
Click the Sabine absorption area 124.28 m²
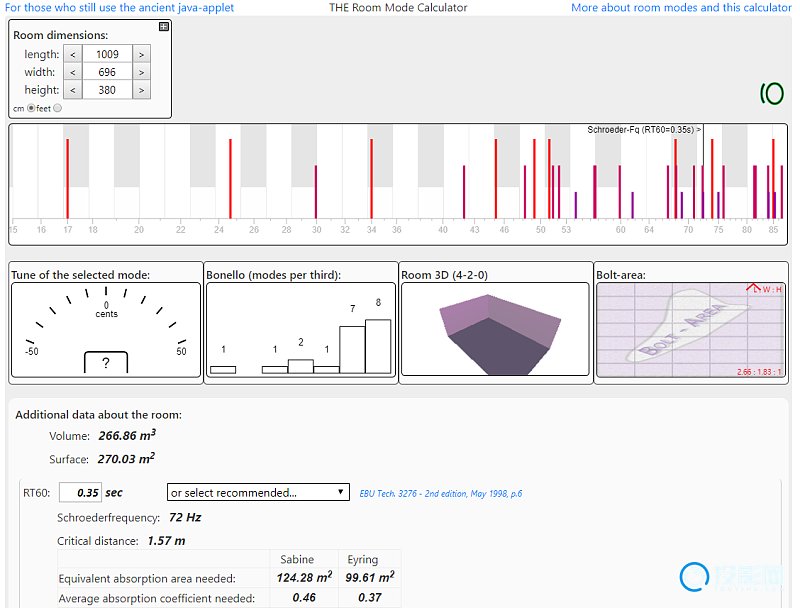pos(305,577)
